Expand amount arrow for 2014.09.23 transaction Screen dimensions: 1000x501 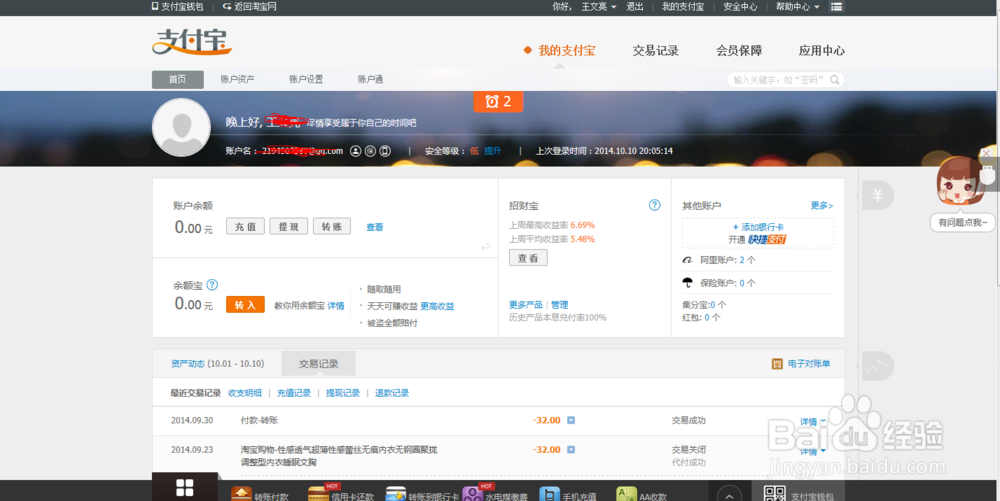[571, 449]
